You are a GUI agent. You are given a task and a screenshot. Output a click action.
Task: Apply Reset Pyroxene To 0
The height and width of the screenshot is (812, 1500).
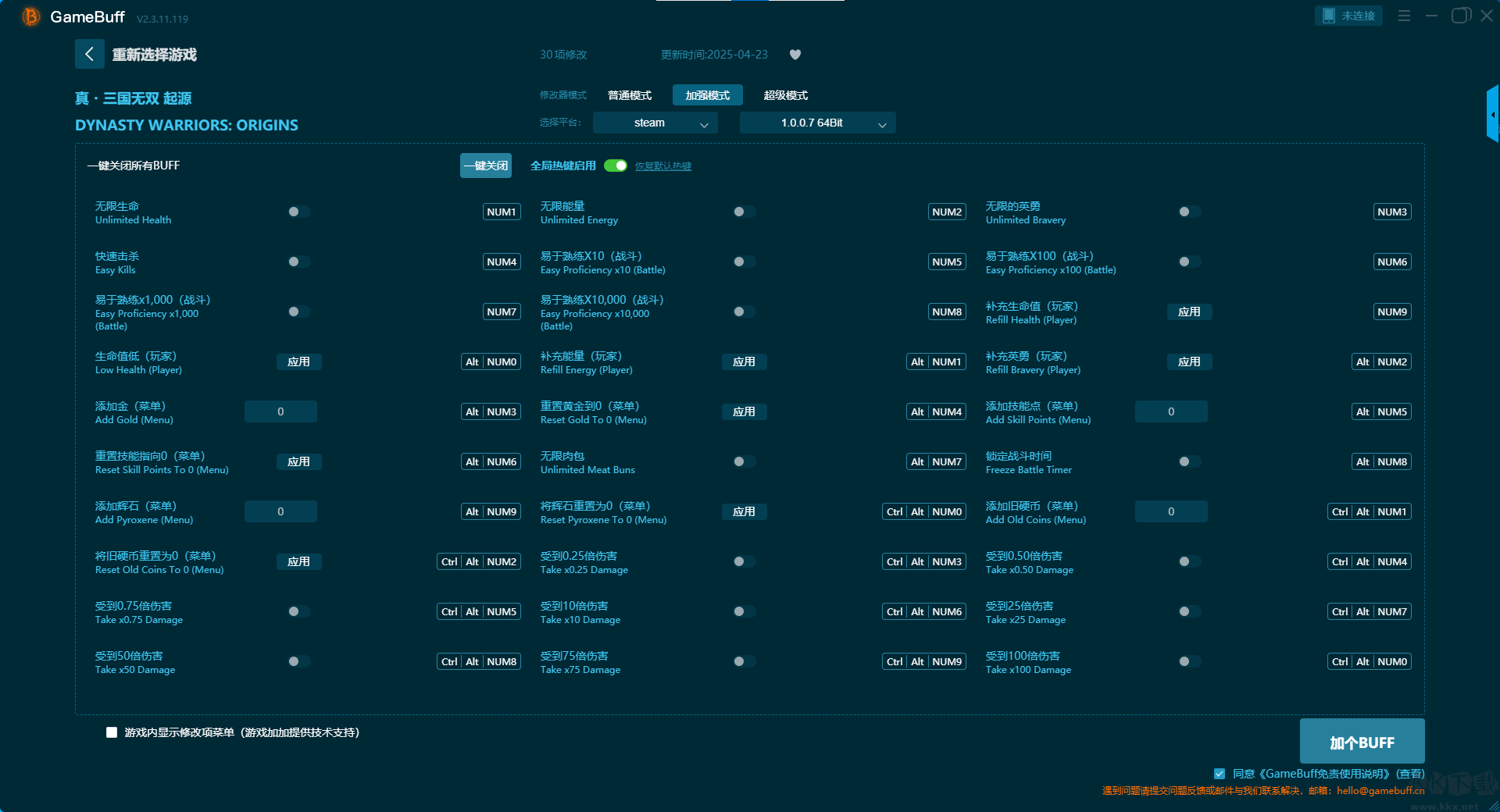(744, 511)
